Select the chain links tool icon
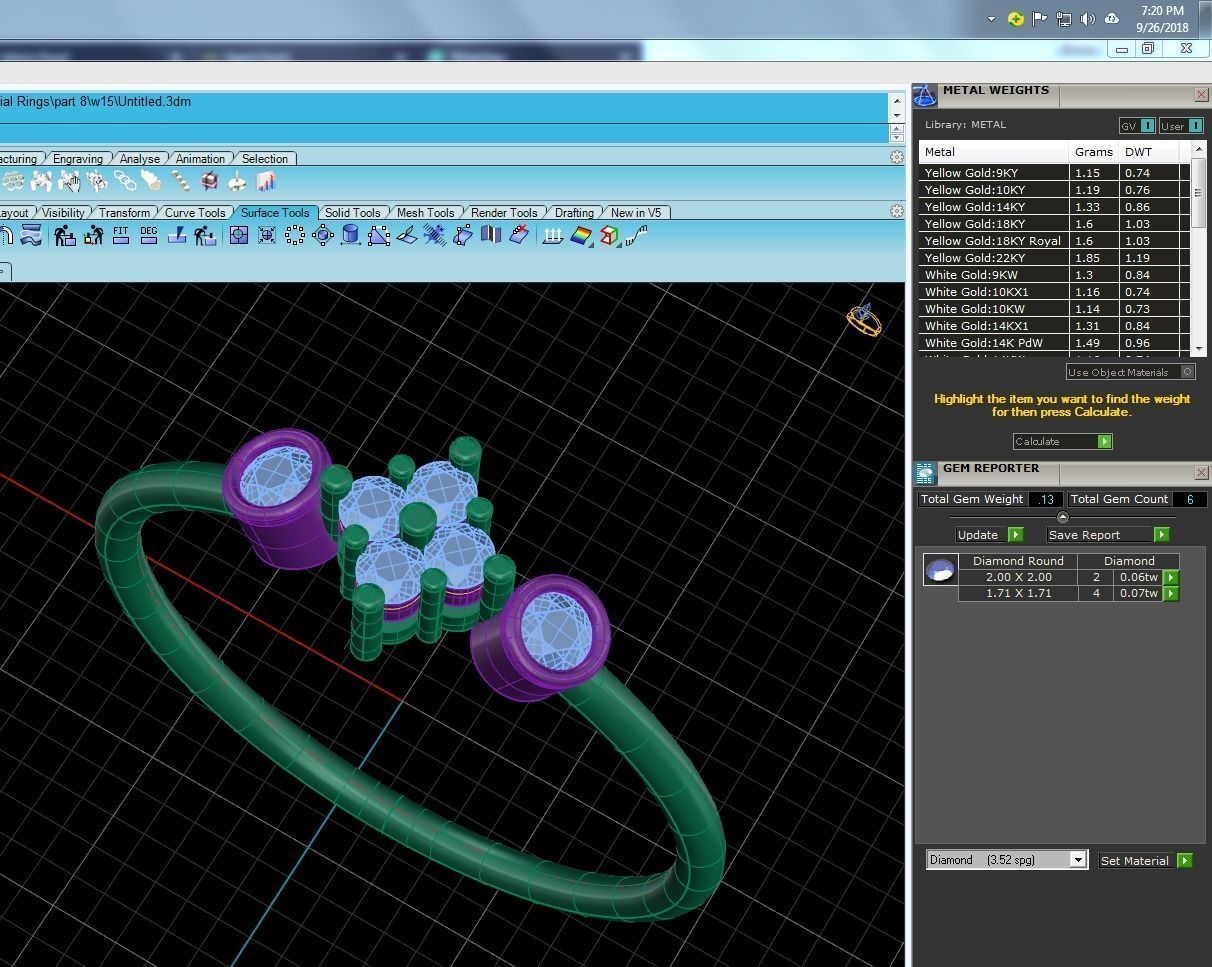 [x=125, y=181]
